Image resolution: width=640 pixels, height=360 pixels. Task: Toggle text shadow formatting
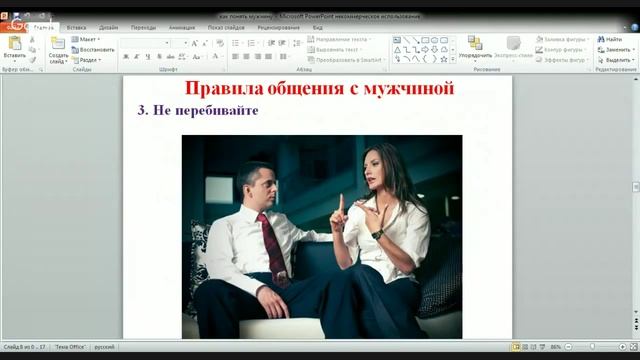coord(159,57)
